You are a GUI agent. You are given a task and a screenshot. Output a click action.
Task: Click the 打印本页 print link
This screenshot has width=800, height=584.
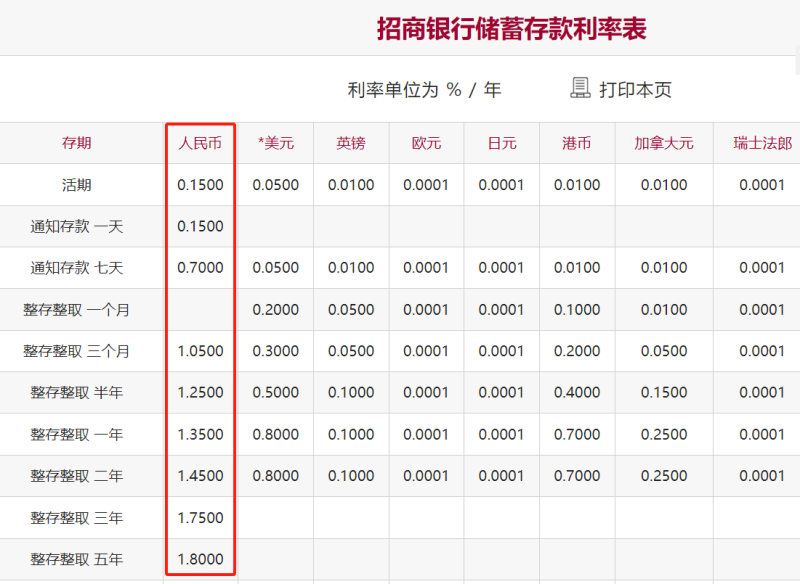635,90
